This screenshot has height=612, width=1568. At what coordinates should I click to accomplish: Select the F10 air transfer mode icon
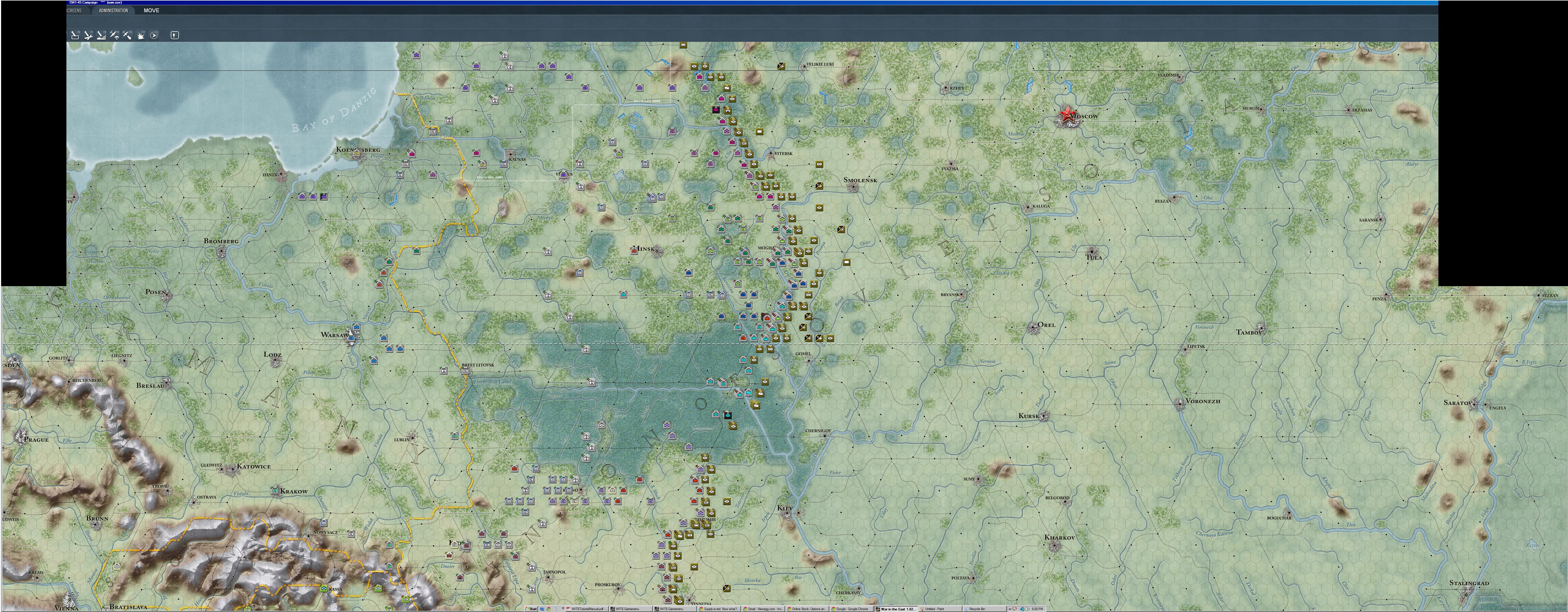[128, 35]
